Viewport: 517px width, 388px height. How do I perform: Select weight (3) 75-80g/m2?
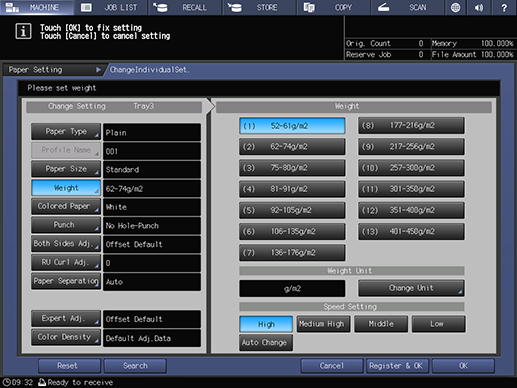292,168
